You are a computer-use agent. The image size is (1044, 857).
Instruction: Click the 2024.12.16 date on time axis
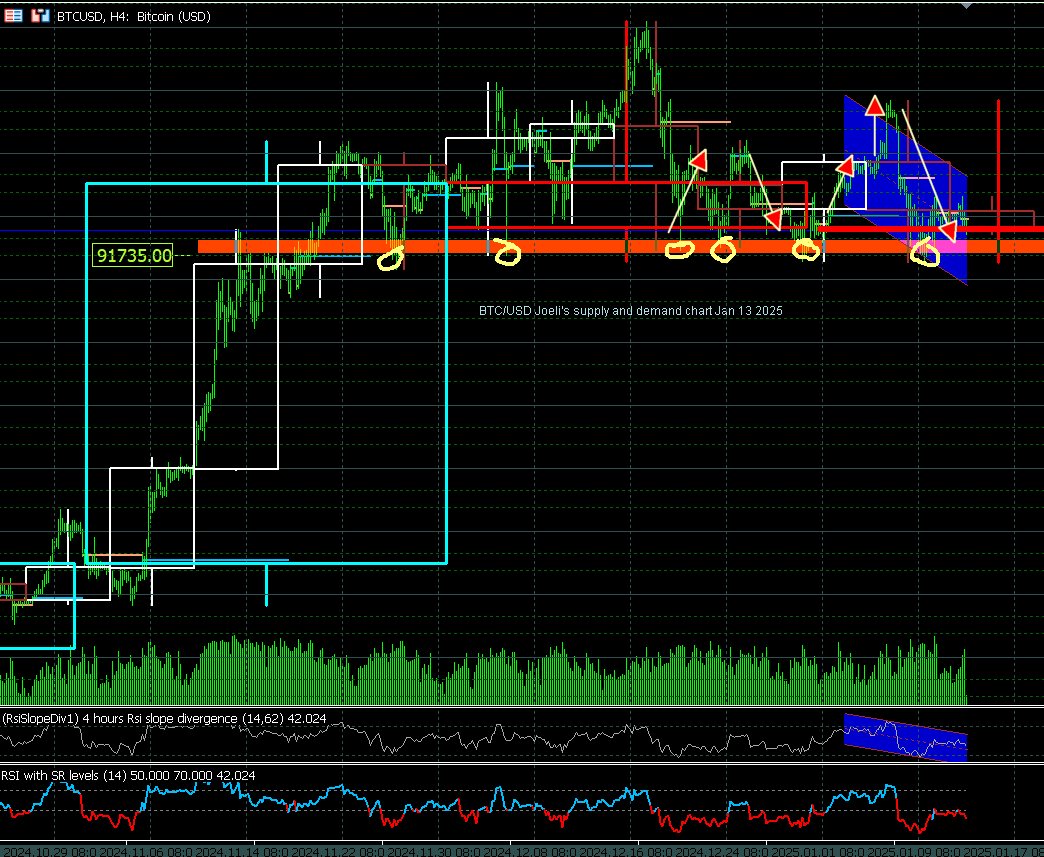click(x=627, y=851)
